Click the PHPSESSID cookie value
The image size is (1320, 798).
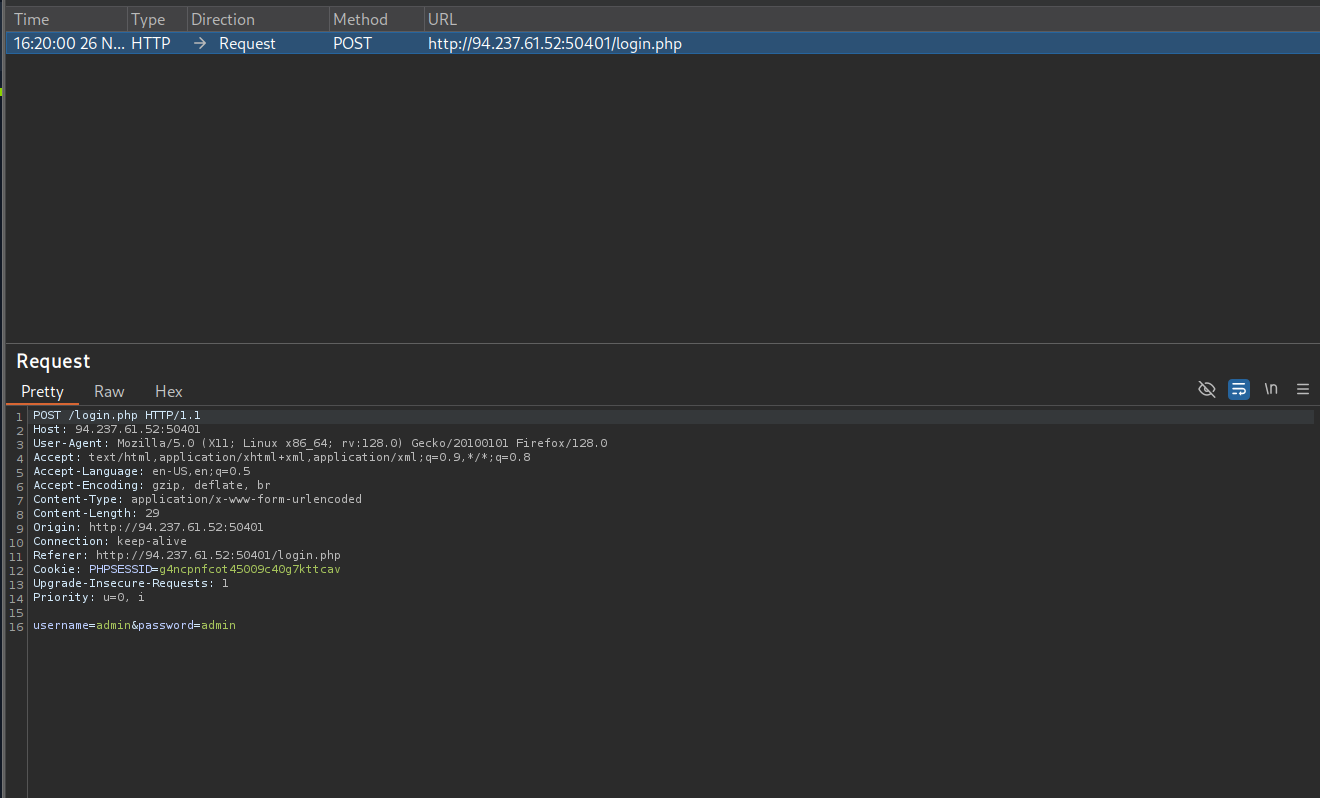pos(249,569)
